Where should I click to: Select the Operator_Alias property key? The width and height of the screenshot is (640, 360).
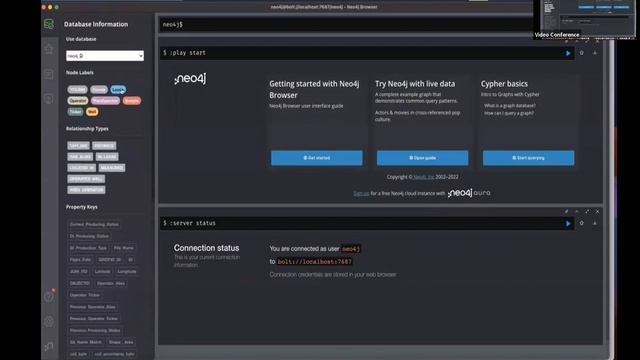coord(111,283)
